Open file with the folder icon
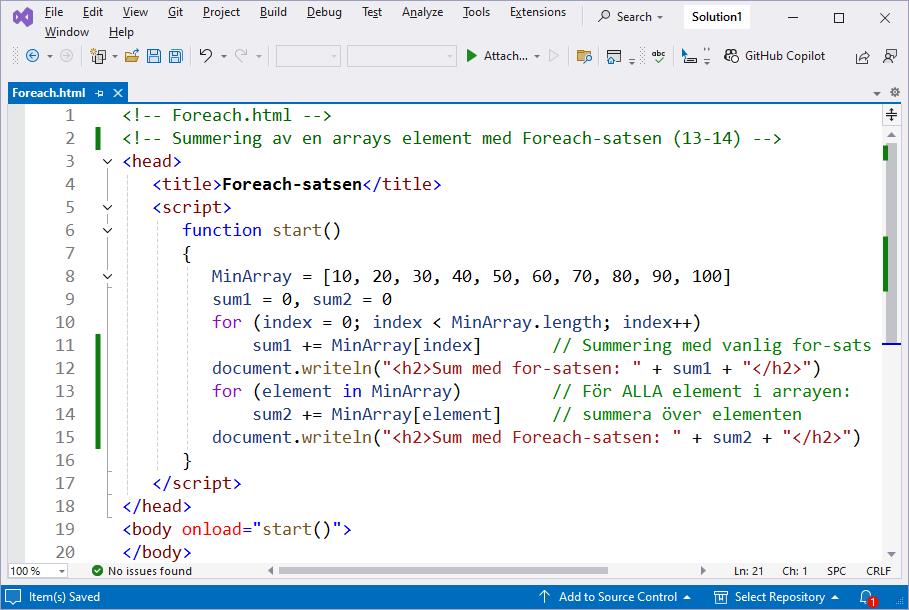 point(131,57)
